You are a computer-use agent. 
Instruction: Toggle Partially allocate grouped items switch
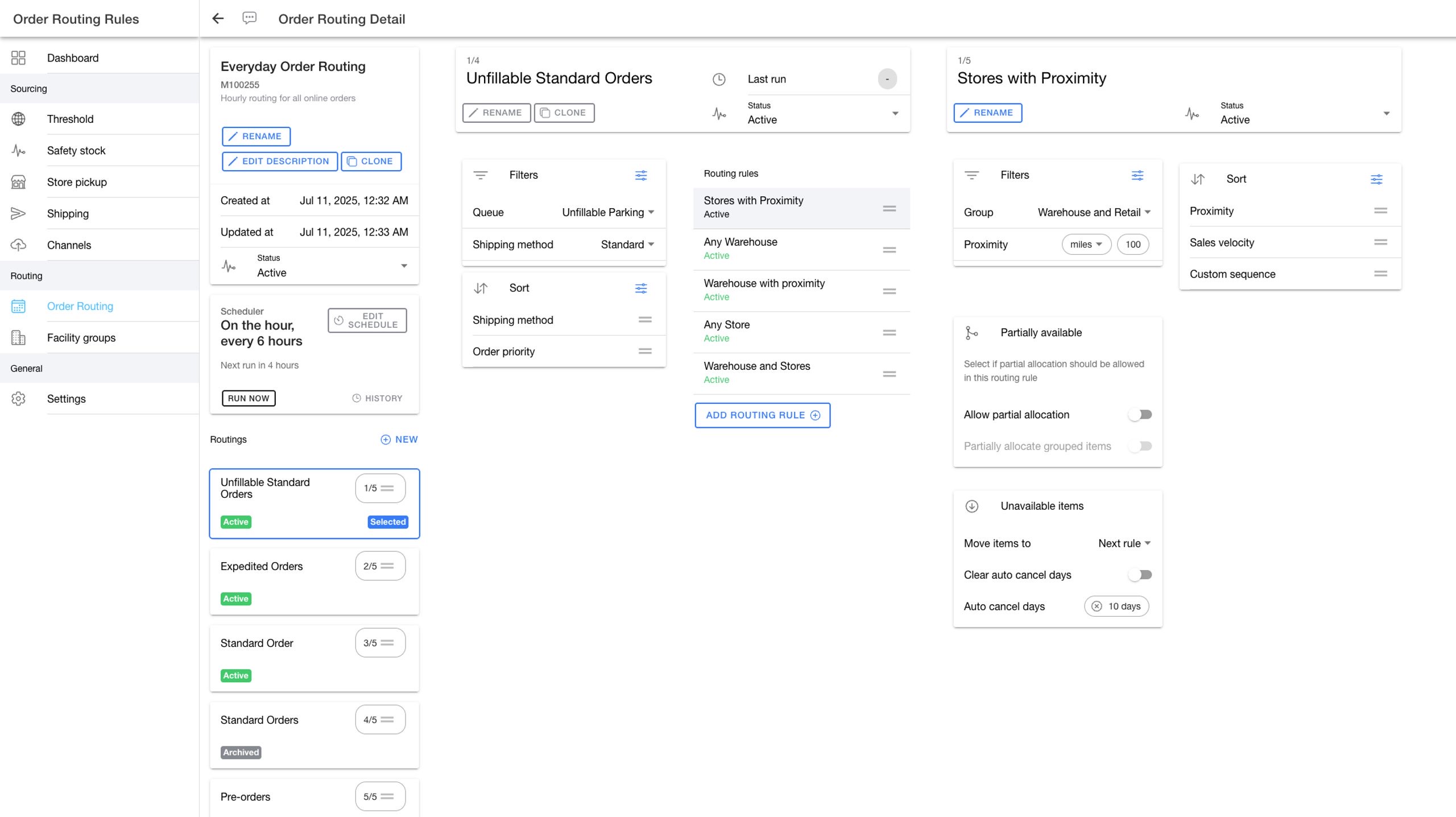1140,446
